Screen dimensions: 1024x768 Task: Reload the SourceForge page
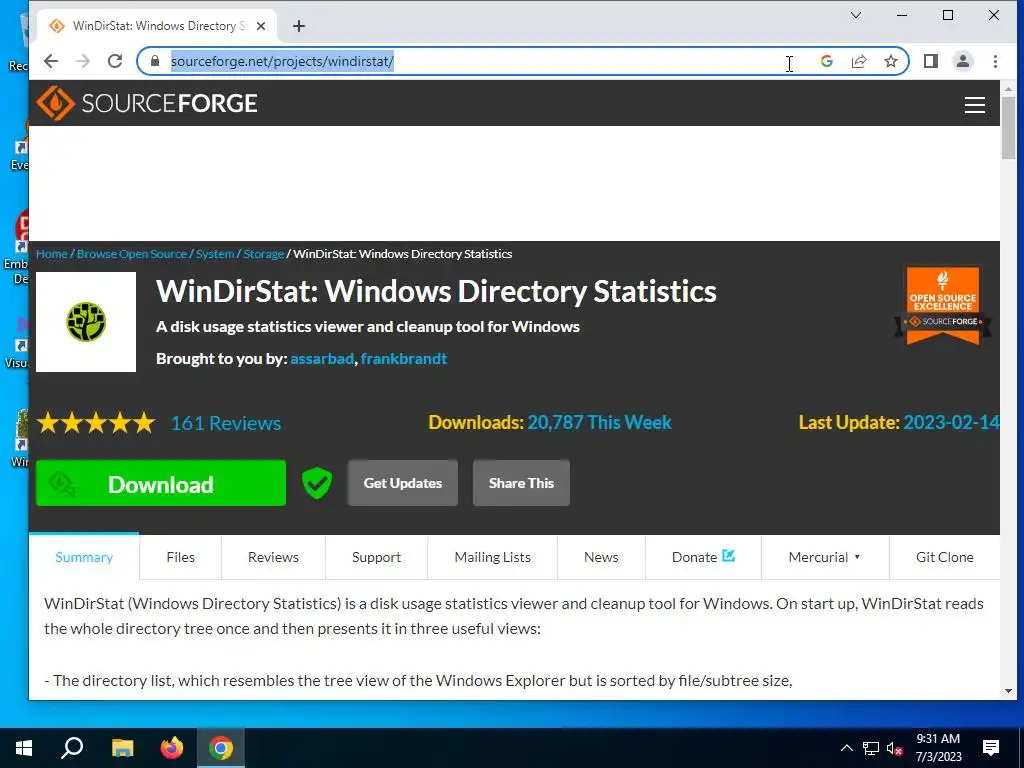tap(115, 61)
